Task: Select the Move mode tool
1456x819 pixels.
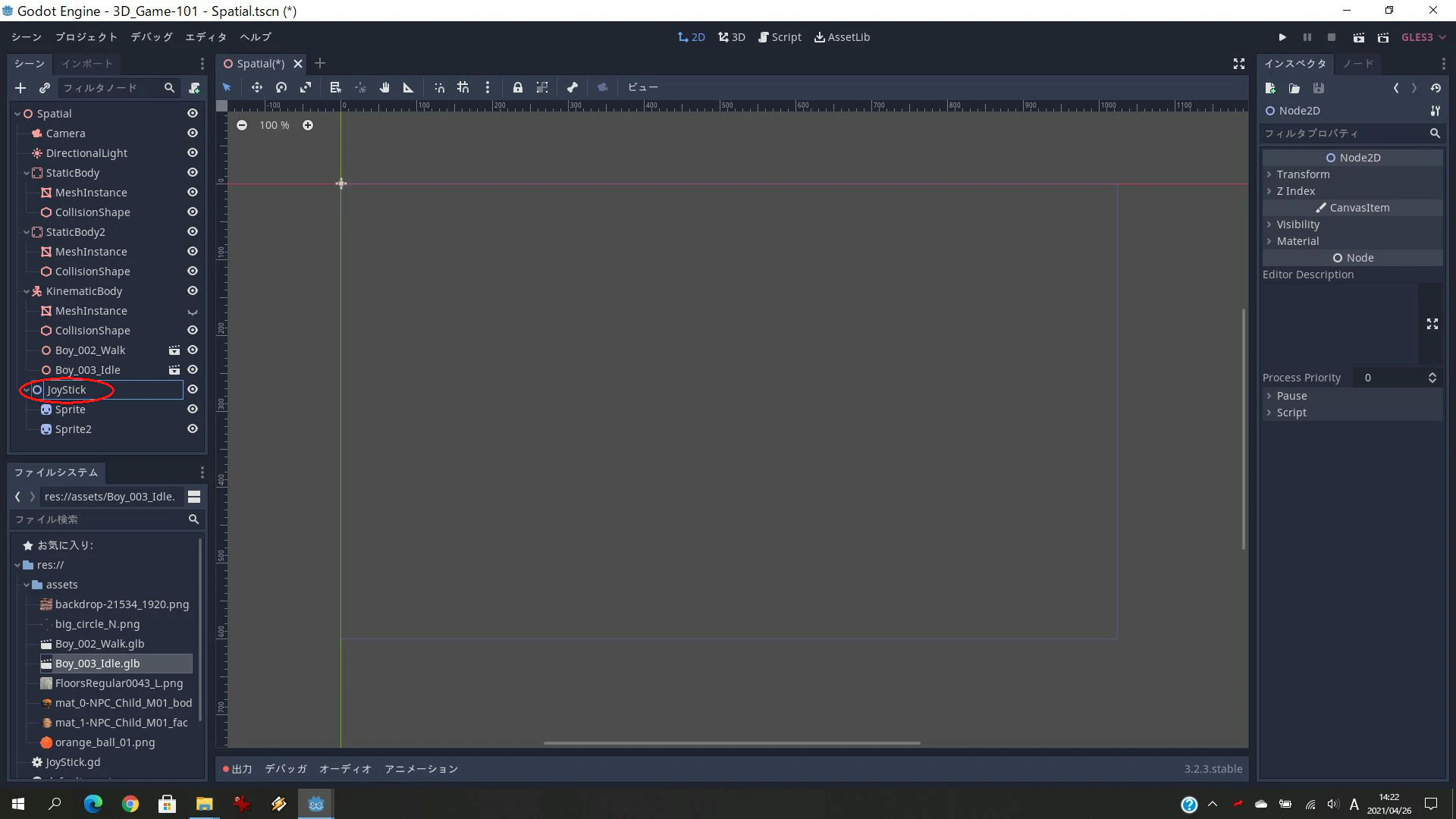Action: 257,87
